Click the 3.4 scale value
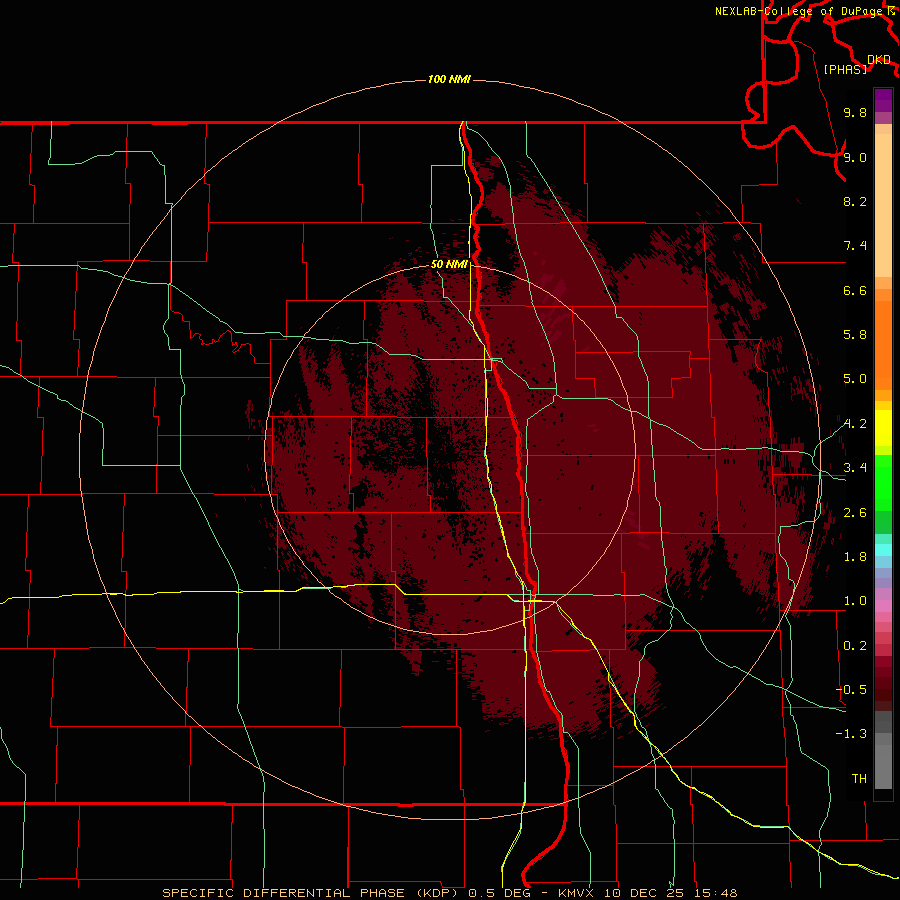This screenshot has width=900, height=900. click(x=855, y=468)
